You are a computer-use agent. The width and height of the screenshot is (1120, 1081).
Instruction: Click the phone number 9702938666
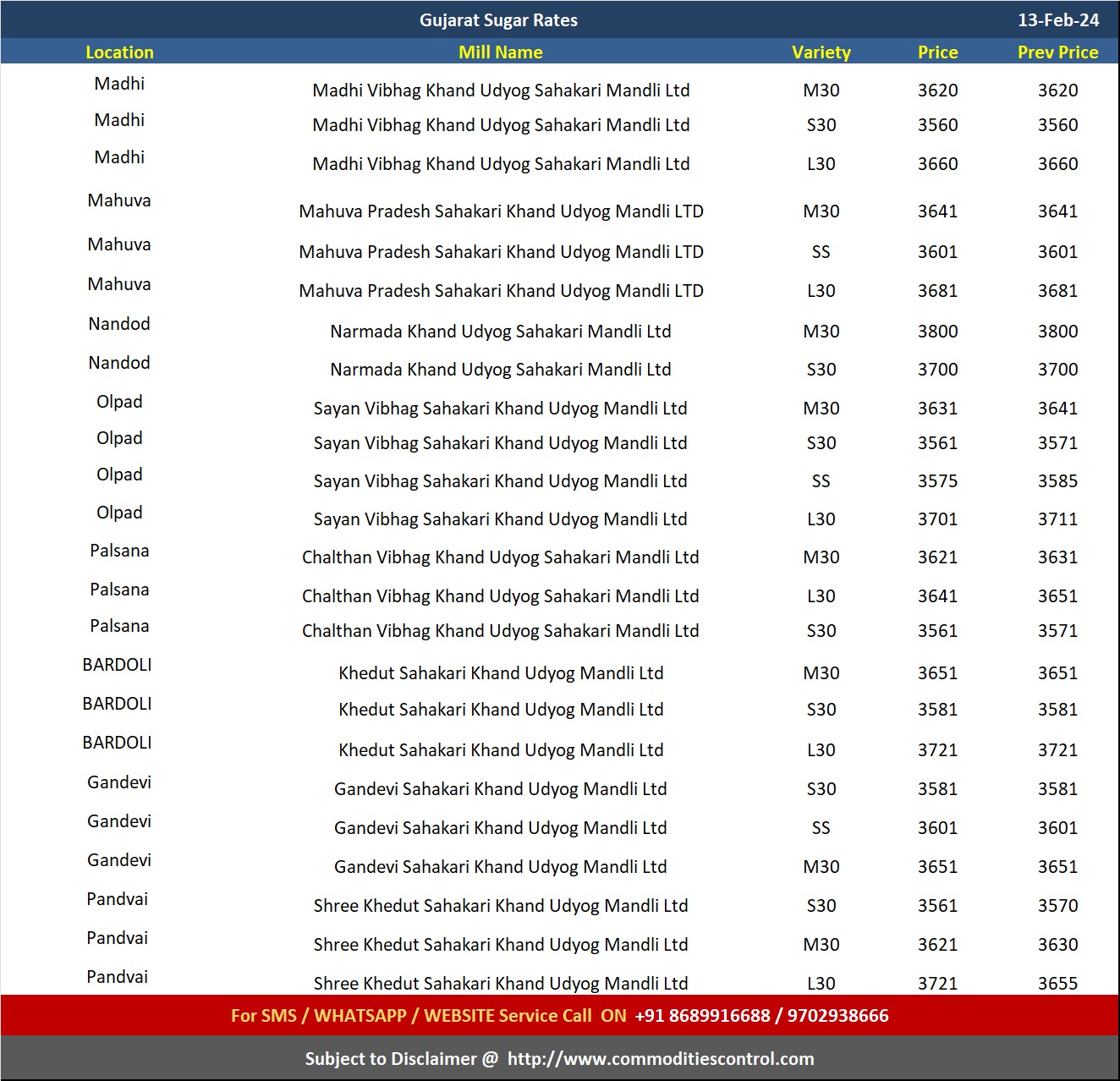point(838,1016)
